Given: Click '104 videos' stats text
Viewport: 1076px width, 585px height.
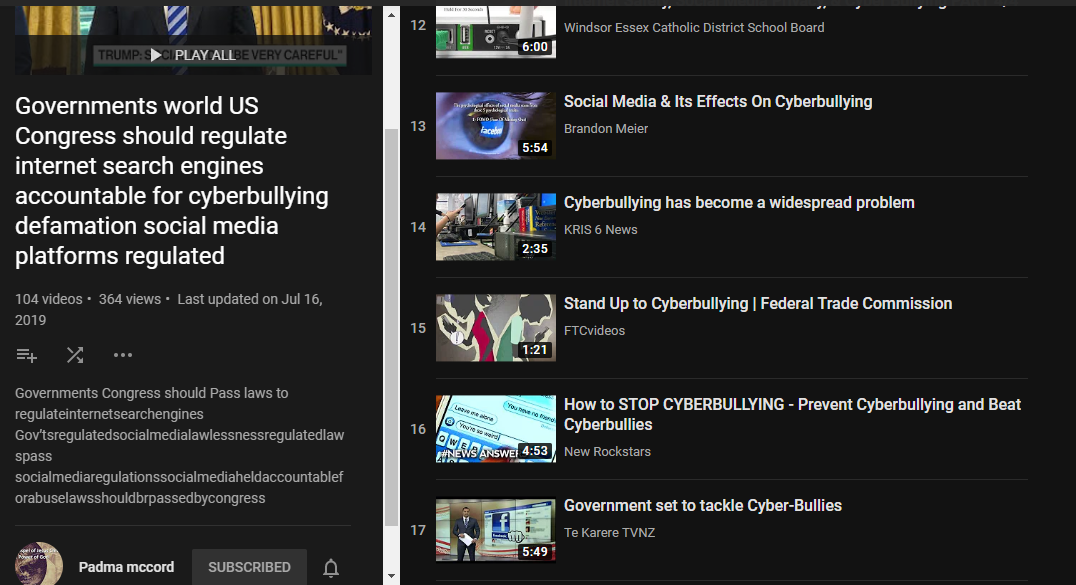Looking at the screenshot, I should (x=49, y=299).
